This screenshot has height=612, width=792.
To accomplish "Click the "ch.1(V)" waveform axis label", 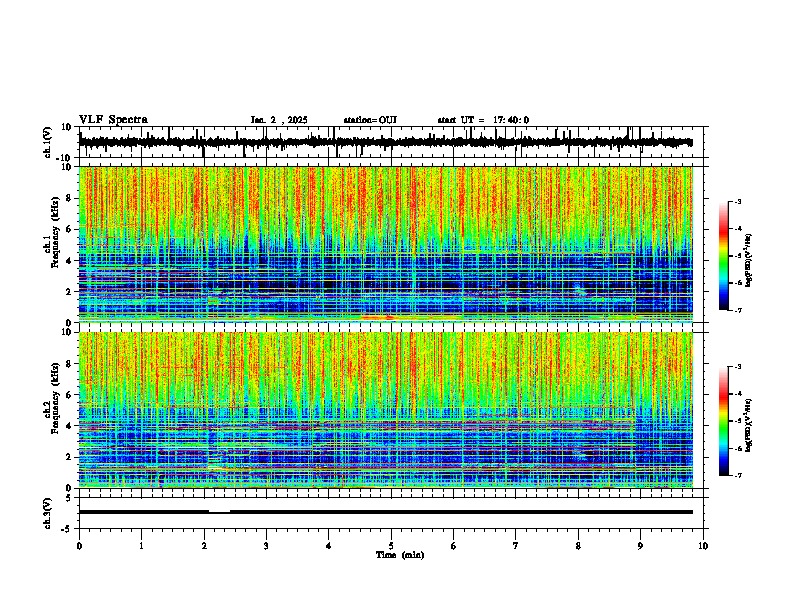I will click(x=48, y=142).
